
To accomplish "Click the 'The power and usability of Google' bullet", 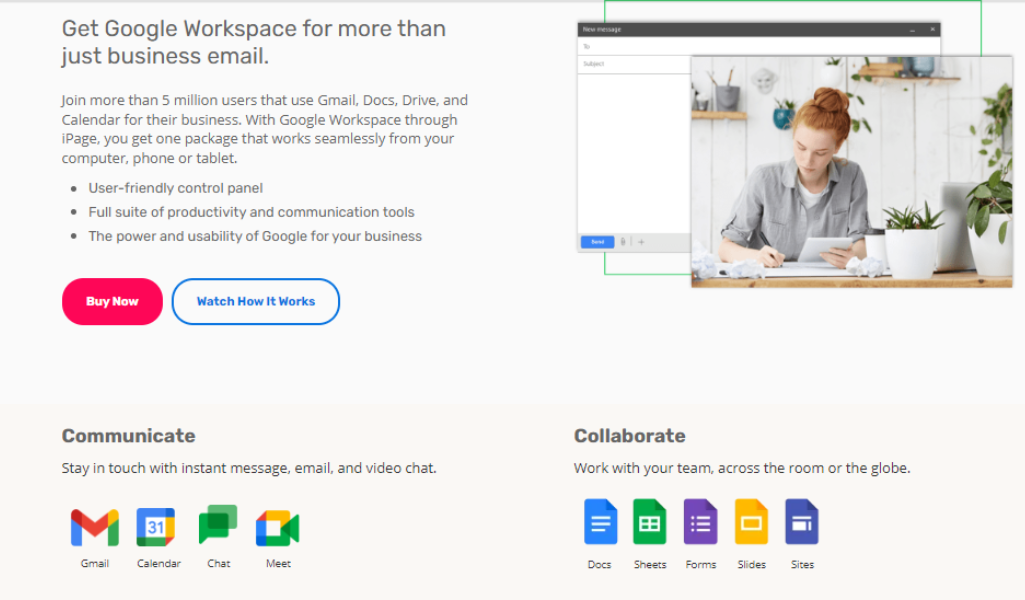I will point(255,236).
